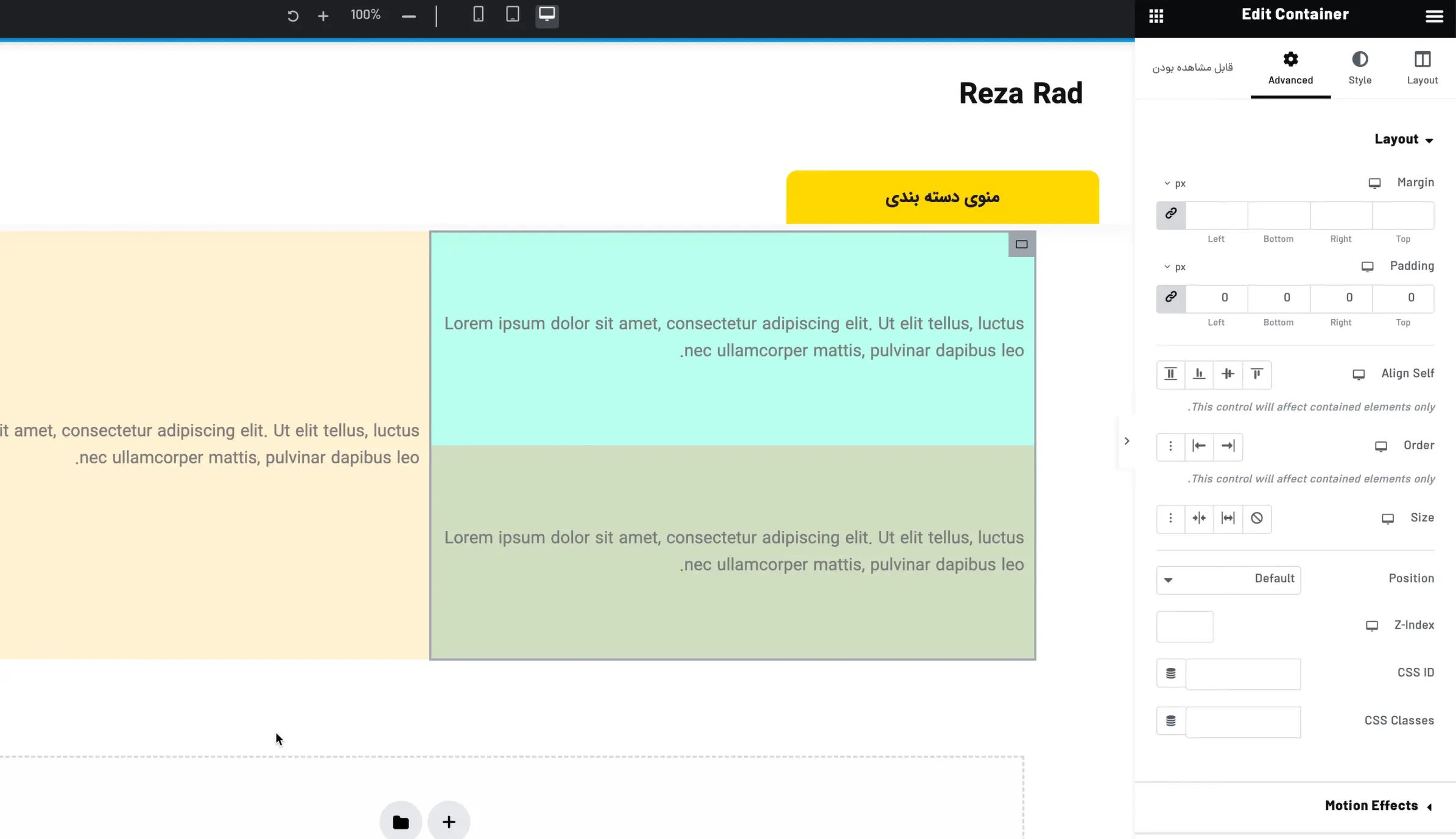Switch to the Style tab
Image resolution: width=1456 pixels, height=839 pixels.
1359,68
